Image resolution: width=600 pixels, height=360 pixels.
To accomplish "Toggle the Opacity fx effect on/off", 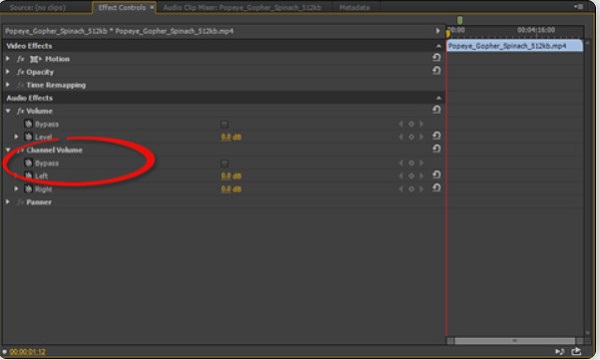I will (x=21, y=72).
